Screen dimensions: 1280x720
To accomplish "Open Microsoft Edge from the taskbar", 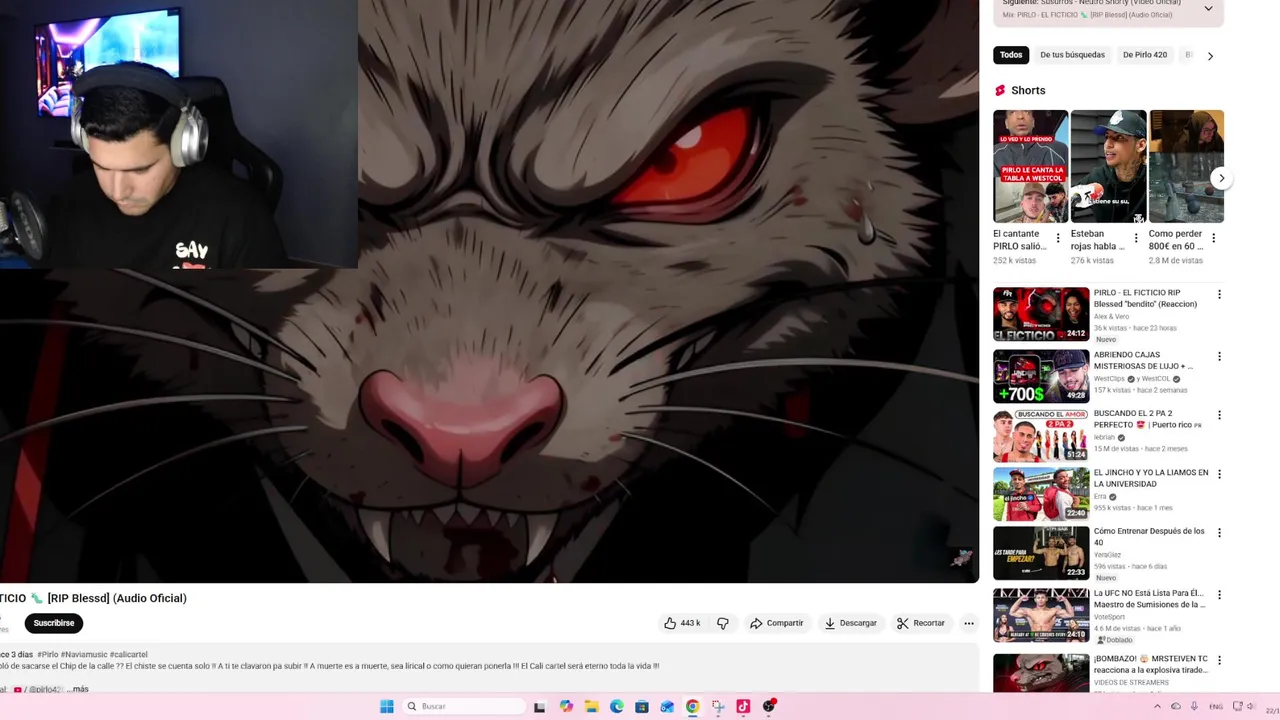I will pyautogui.click(x=616, y=706).
